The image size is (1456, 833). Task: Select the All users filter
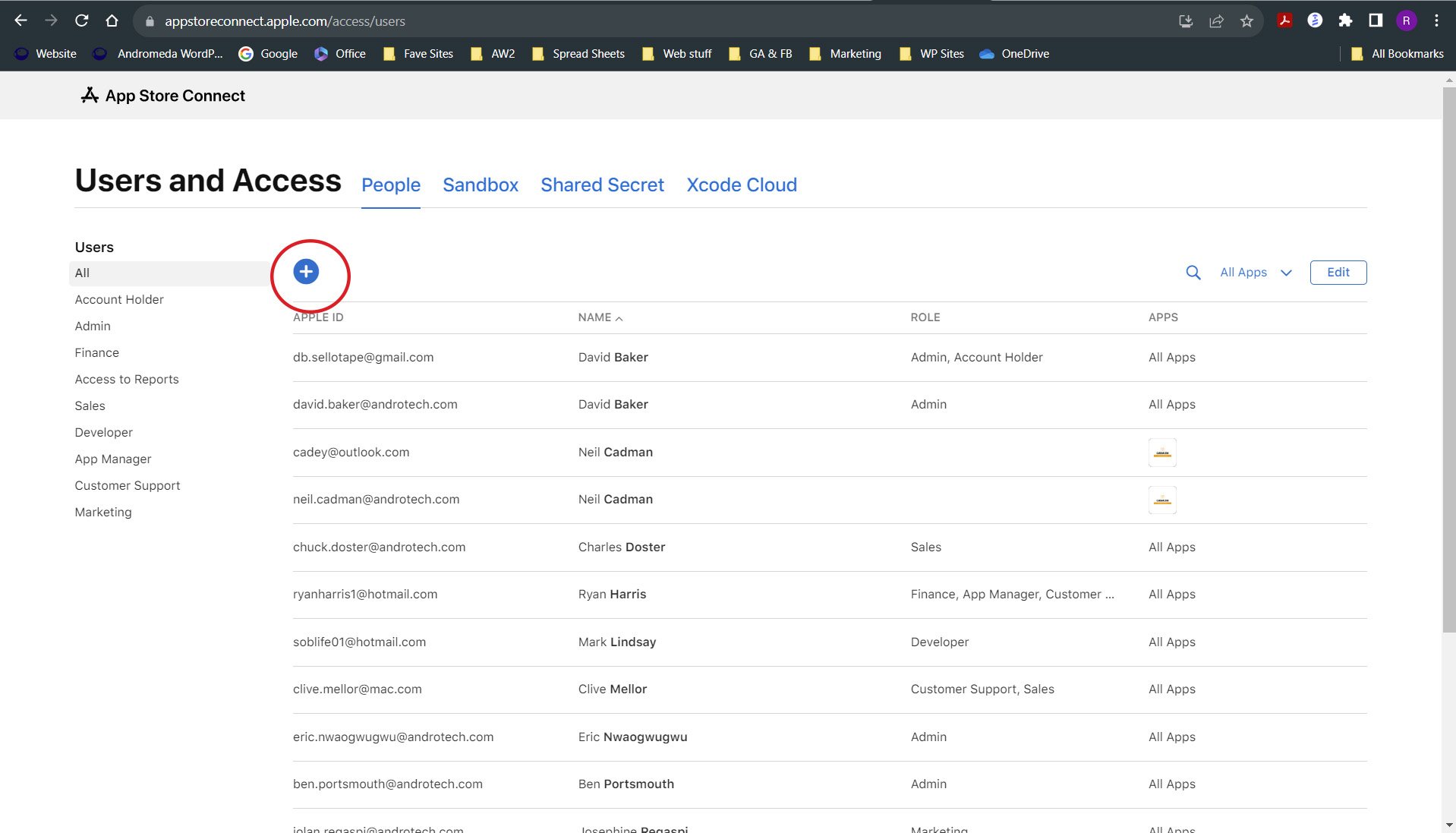pyautogui.click(x=169, y=273)
